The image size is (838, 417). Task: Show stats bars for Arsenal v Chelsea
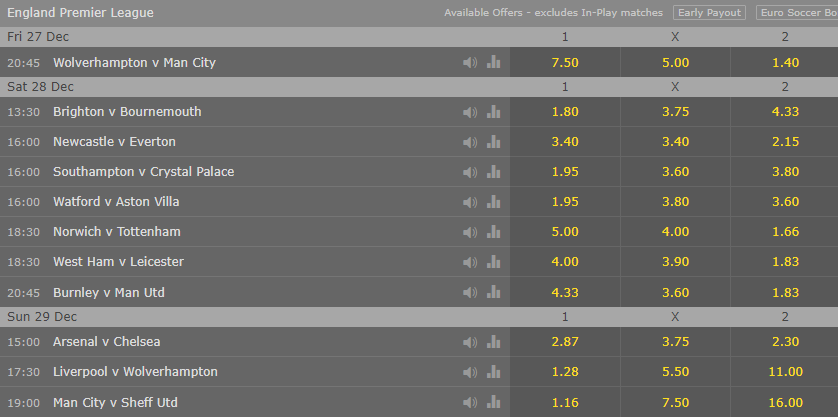[x=493, y=342]
